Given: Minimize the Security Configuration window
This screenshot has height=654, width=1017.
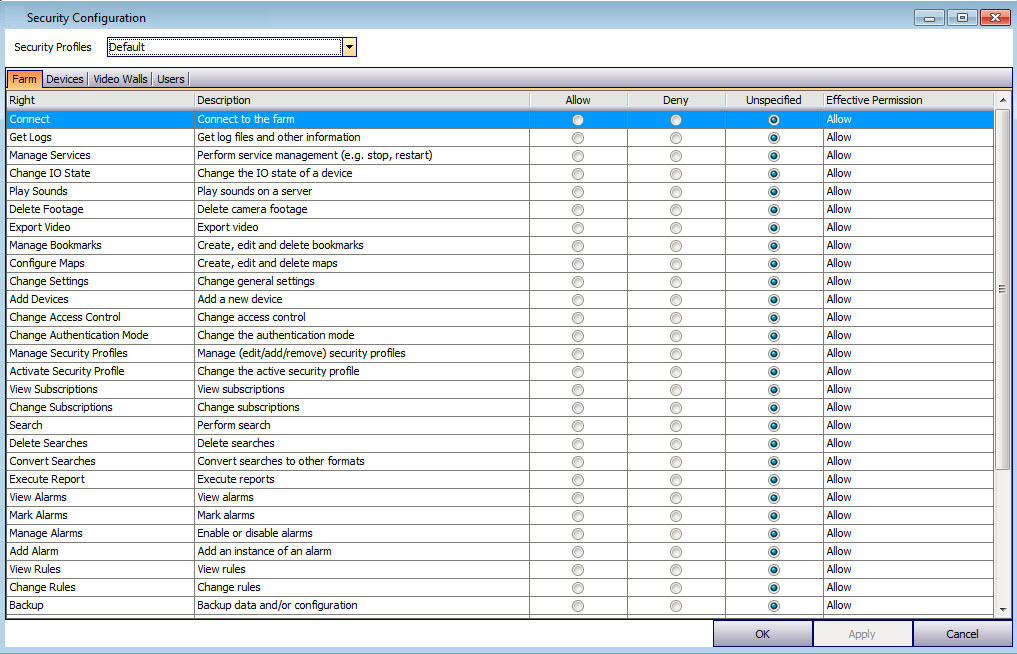Looking at the screenshot, I should pyautogui.click(x=929, y=18).
